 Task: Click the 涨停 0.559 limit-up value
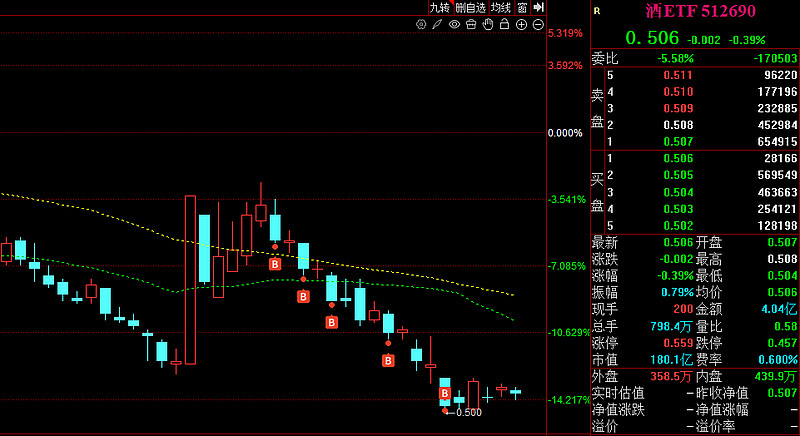click(x=678, y=343)
